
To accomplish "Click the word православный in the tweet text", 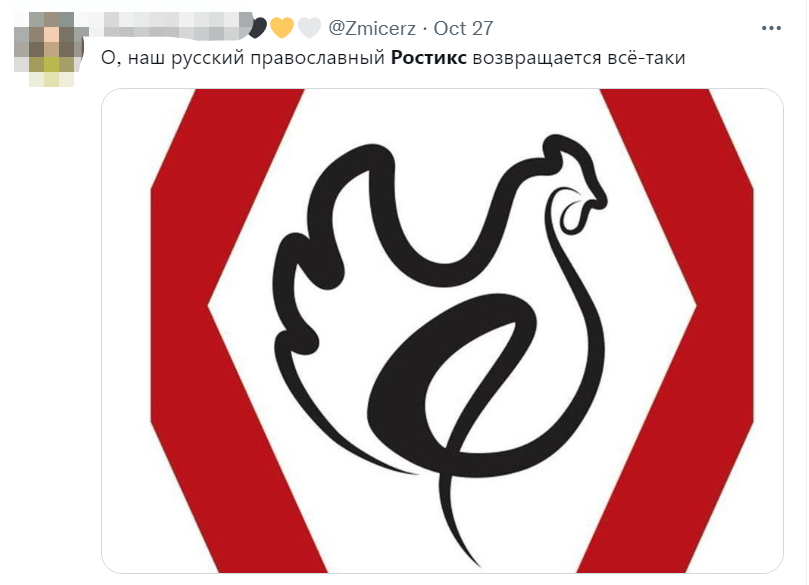I will click(x=318, y=58).
